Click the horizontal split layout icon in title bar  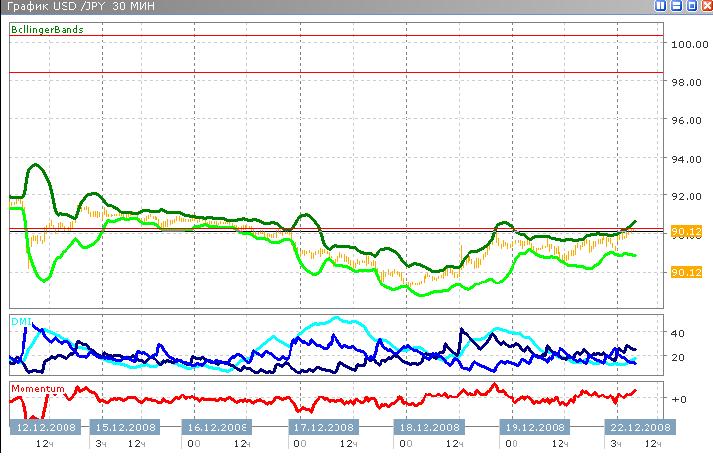[676, 6]
